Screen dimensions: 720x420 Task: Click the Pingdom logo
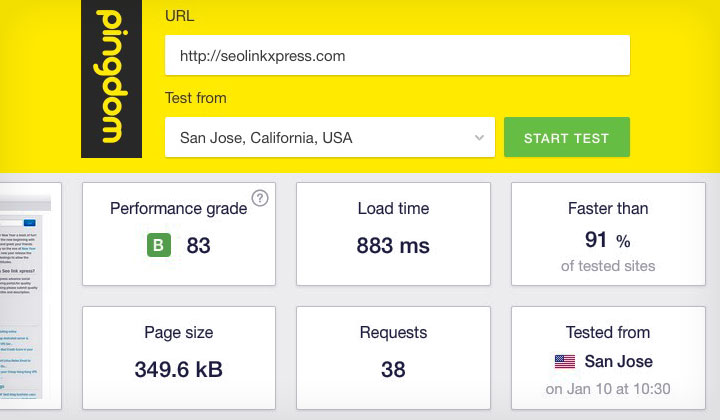click(112, 78)
